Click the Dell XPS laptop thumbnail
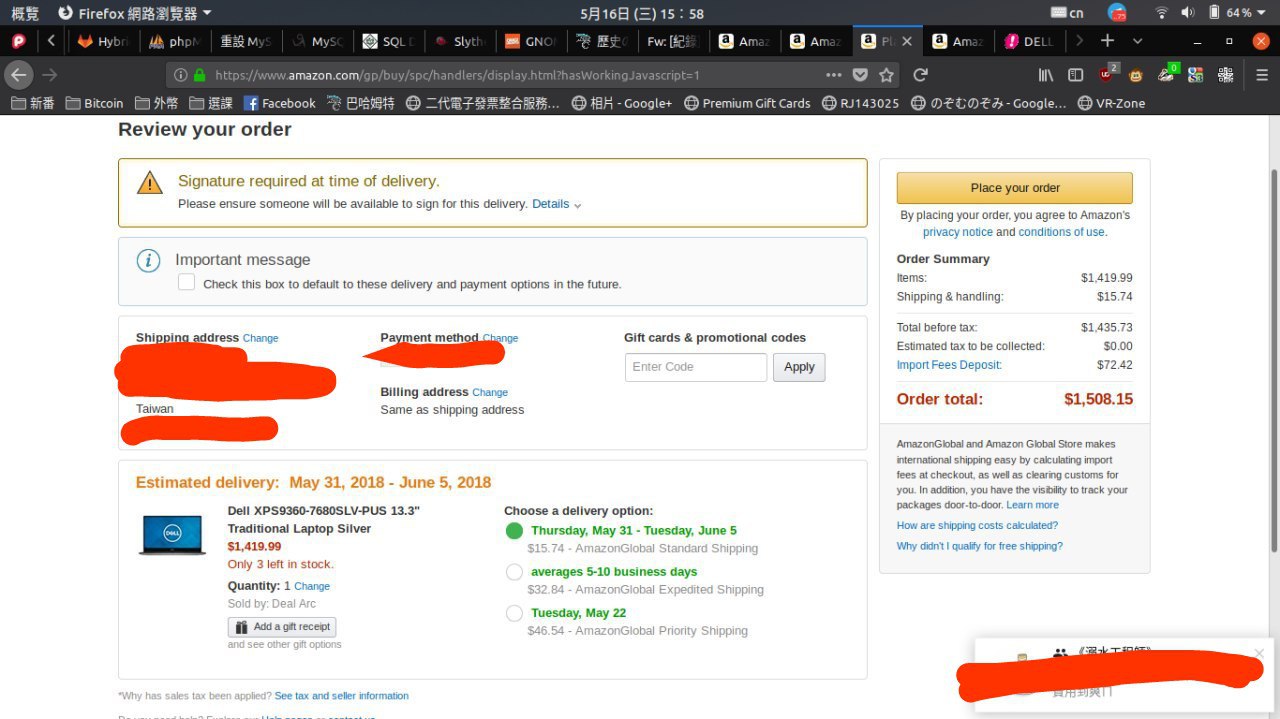The height and width of the screenshot is (719, 1280). 172,535
